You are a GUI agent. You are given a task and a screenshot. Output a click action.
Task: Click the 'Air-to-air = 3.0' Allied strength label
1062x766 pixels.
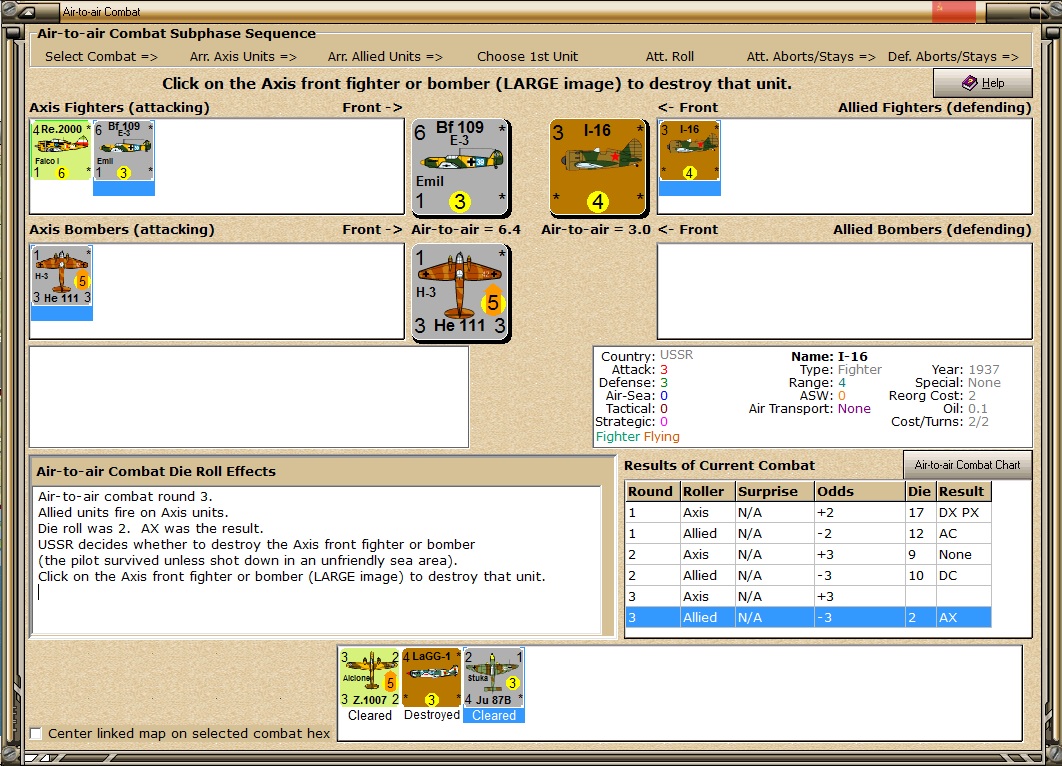coord(596,230)
